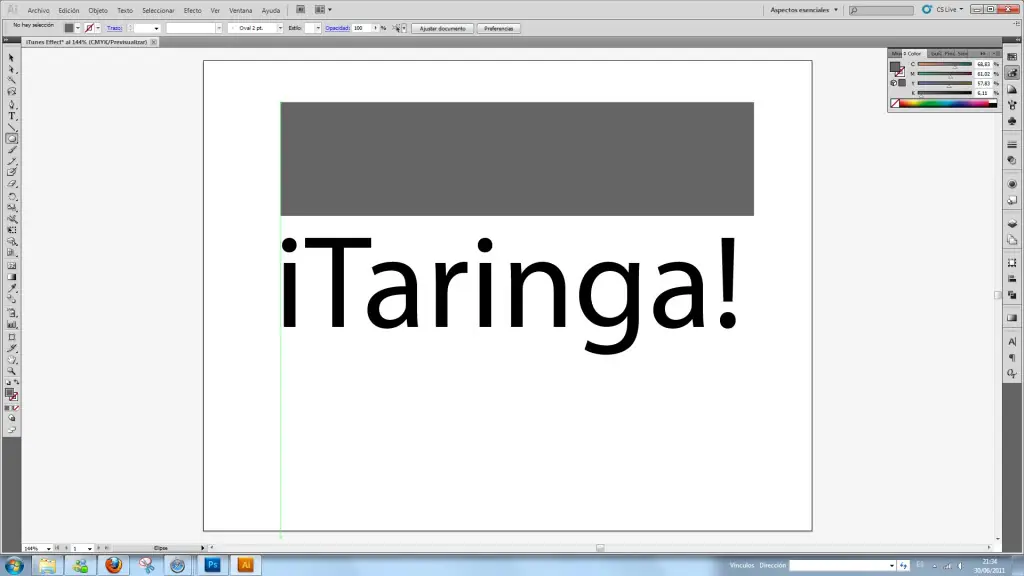Click the Ajustar documento button

coord(442,28)
